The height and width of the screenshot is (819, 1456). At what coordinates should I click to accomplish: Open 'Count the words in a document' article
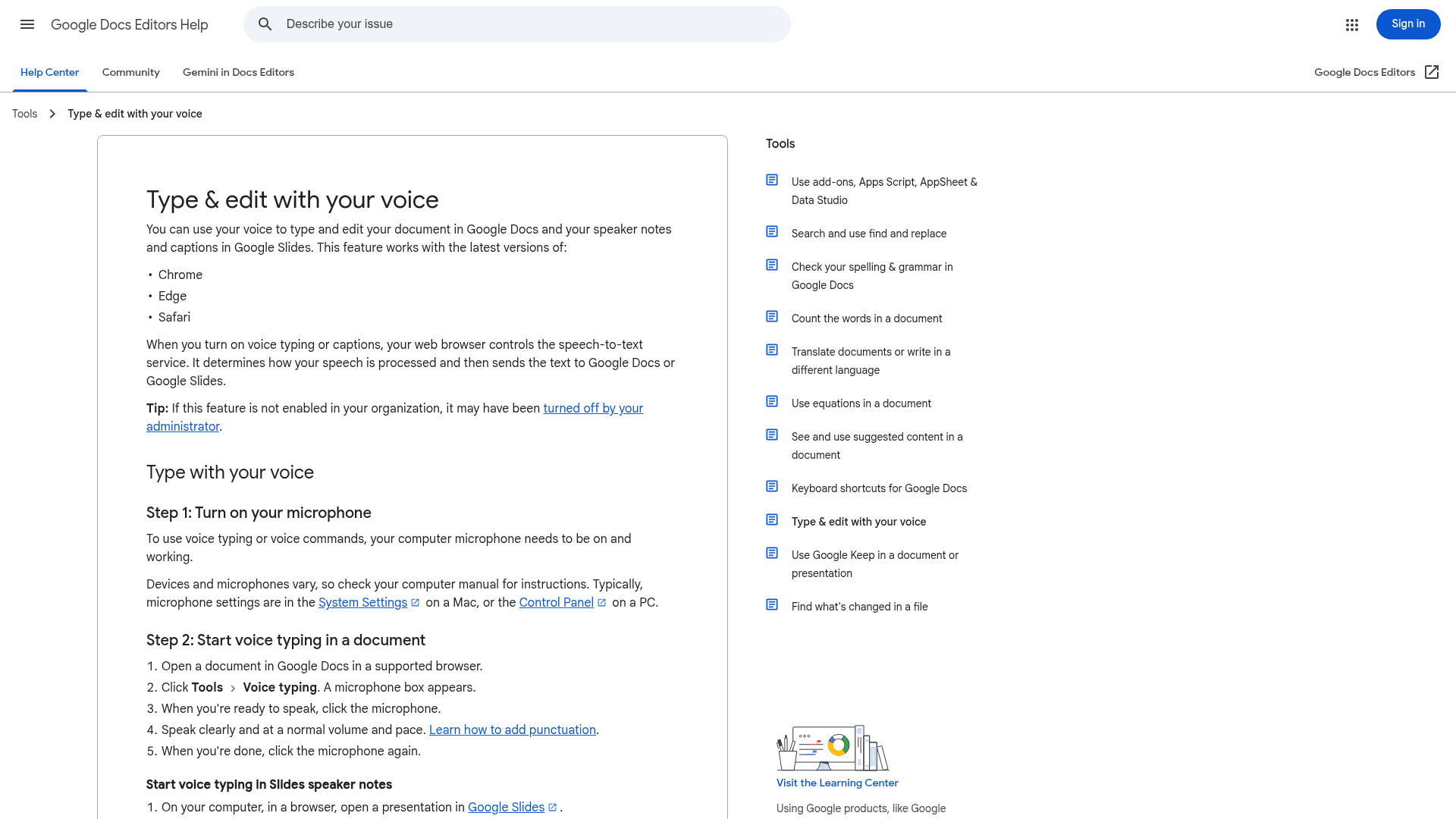(x=867, y=318)
